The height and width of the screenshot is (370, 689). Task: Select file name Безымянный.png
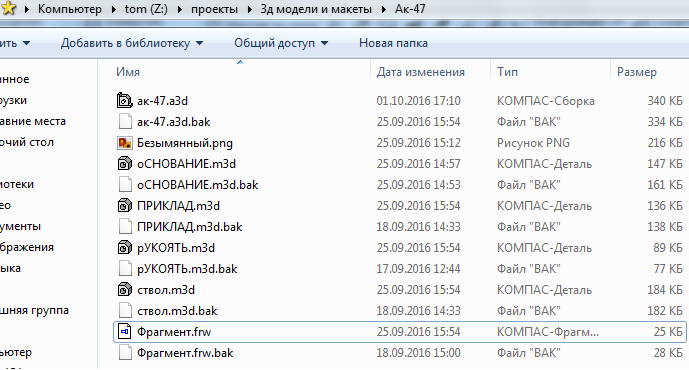(185, 143)
